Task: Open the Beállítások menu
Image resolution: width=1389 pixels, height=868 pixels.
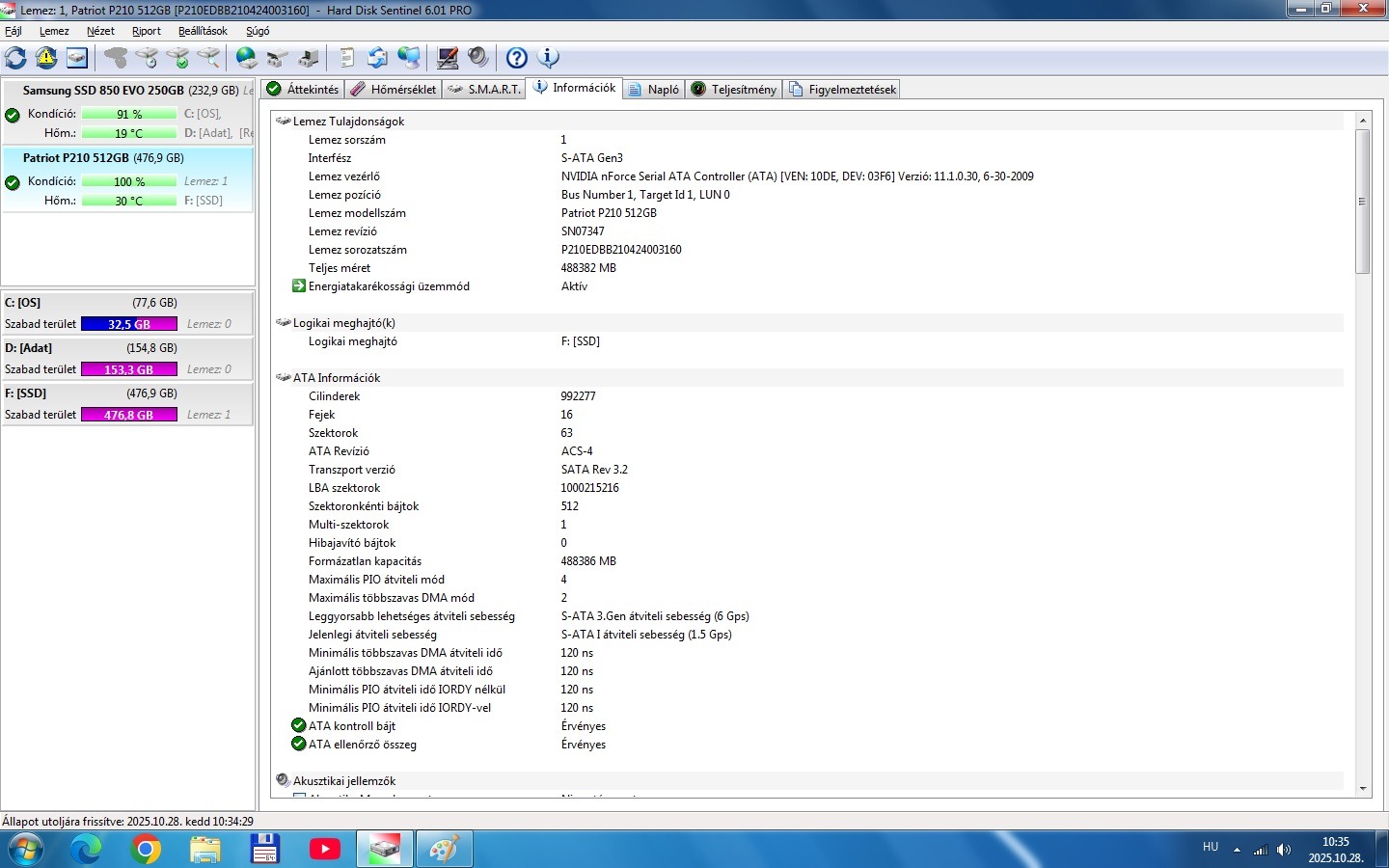Action: tap(203, 31)
